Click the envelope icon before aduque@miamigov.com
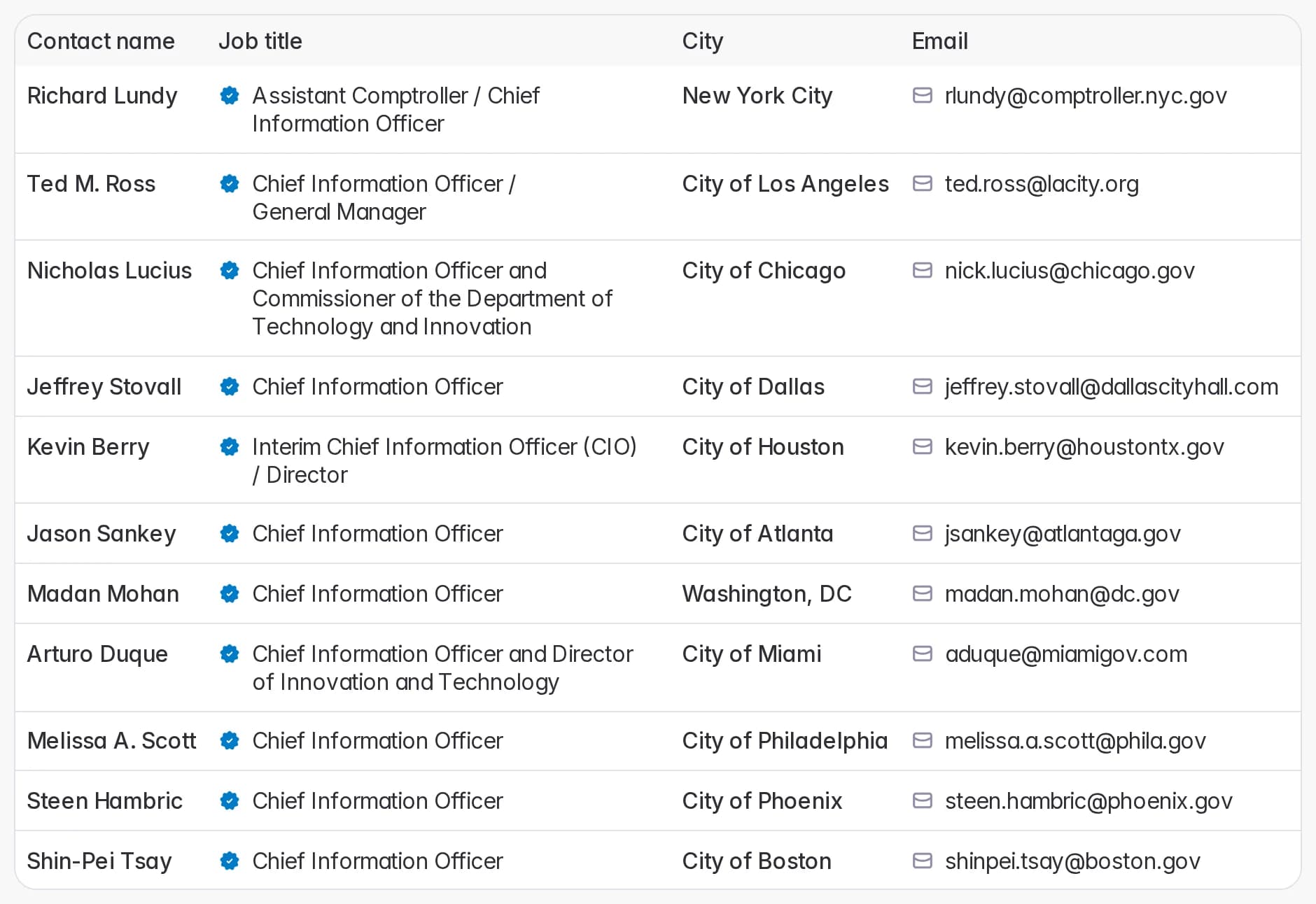The image size is (1316, 904). (923, 654)
